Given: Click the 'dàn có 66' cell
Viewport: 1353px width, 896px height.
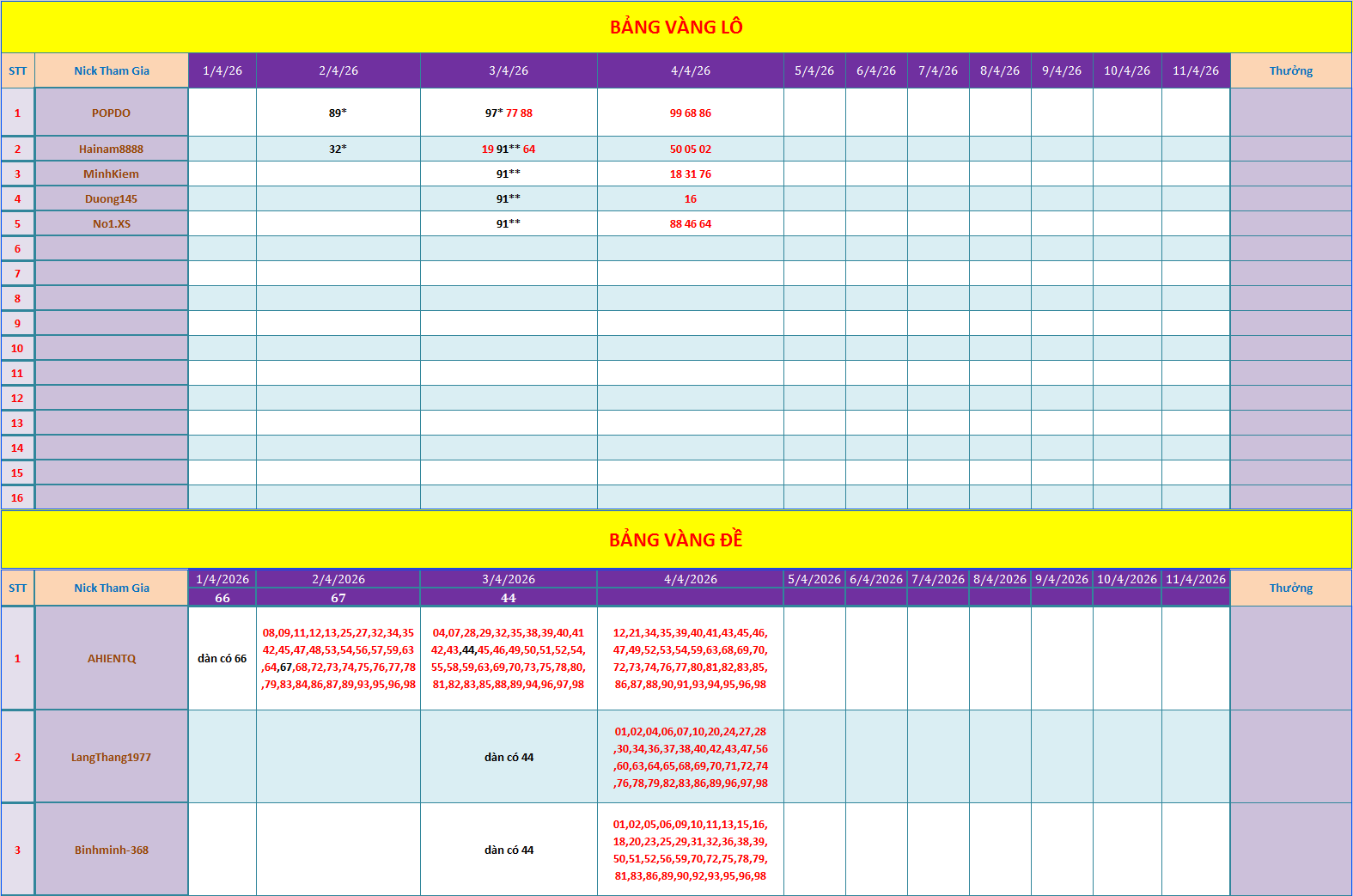Looking at the screenshot, I should coord(222,658).
